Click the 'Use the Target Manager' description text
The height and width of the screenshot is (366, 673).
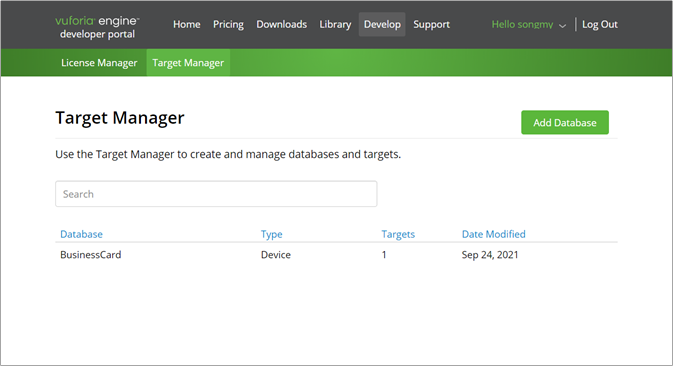pyautogui.click(x=228, y=154)
